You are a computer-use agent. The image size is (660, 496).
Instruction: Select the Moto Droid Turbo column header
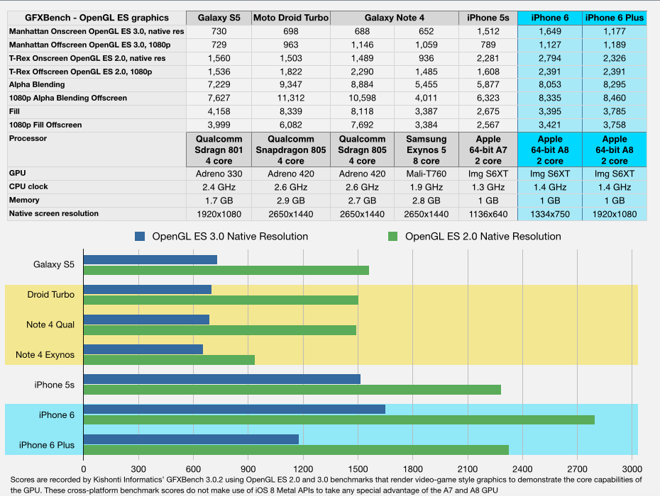290,19
